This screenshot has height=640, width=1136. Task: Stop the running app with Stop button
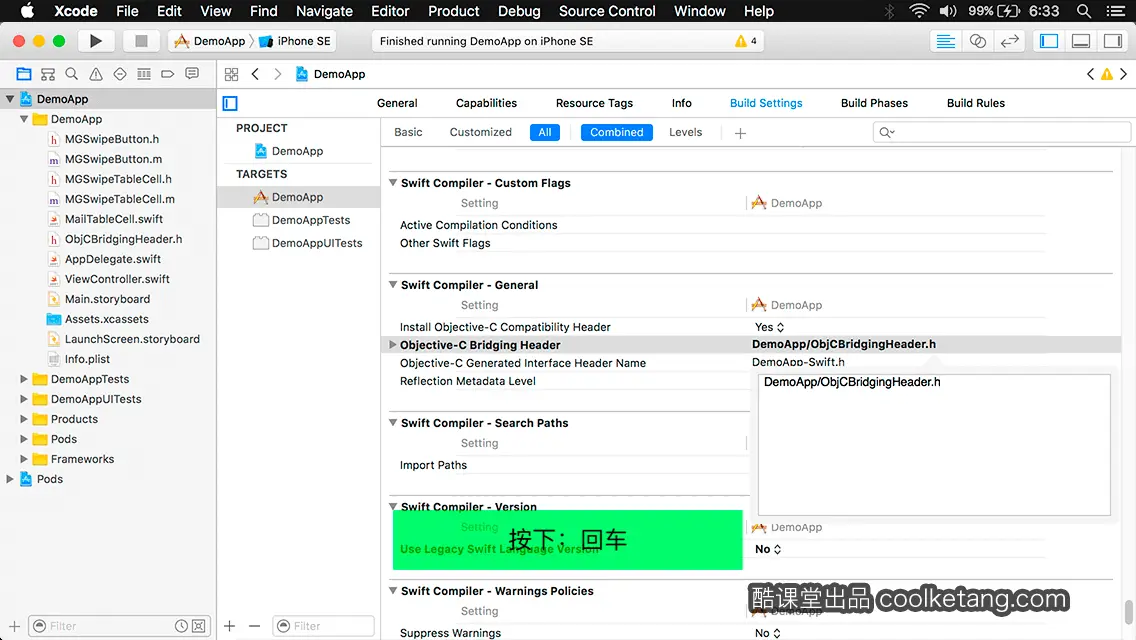[141, 41]
